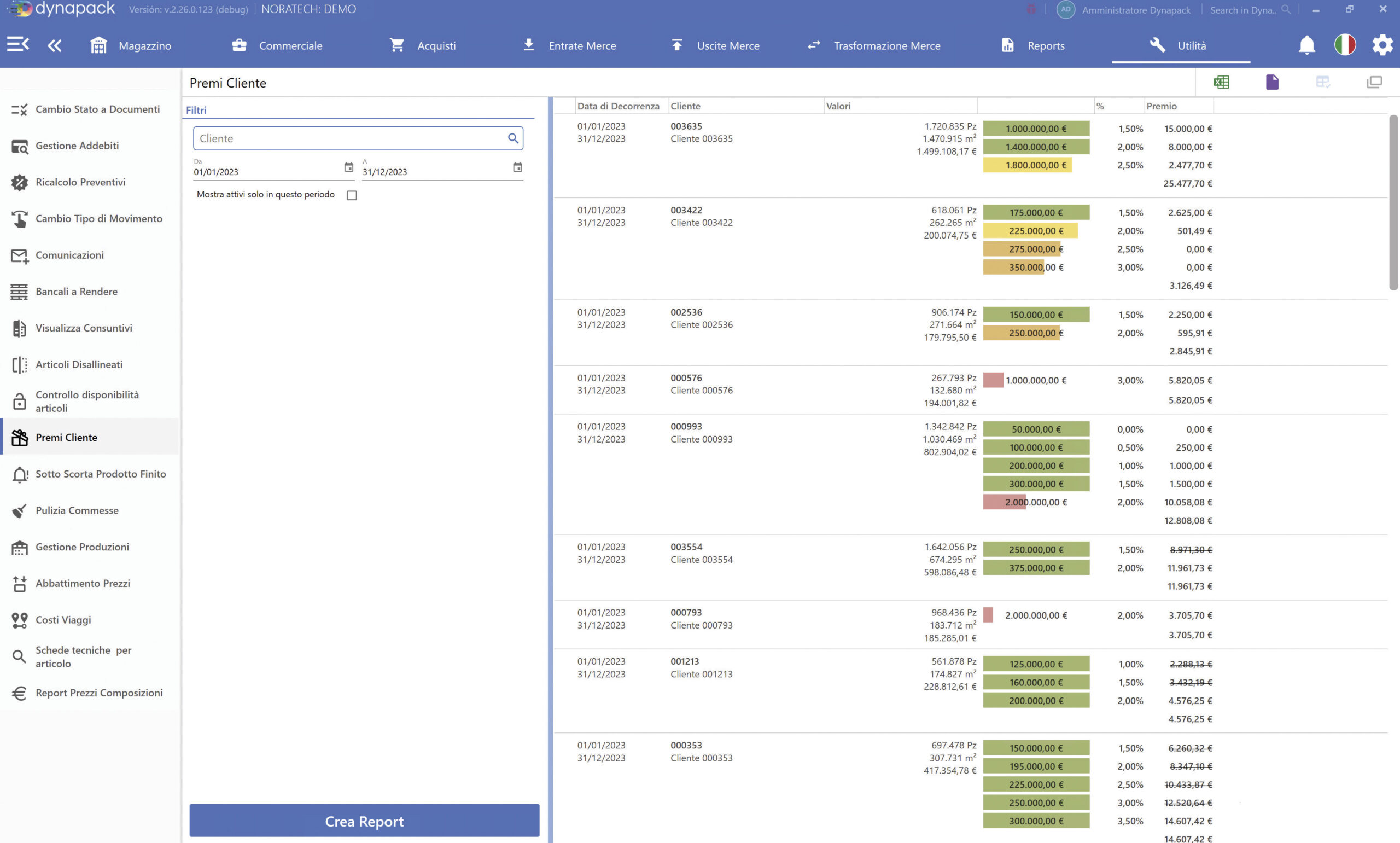Click the yellow 1.800.000,00 € progress bar
This screenshot has height=843, width=1400.
(1028, 165)
